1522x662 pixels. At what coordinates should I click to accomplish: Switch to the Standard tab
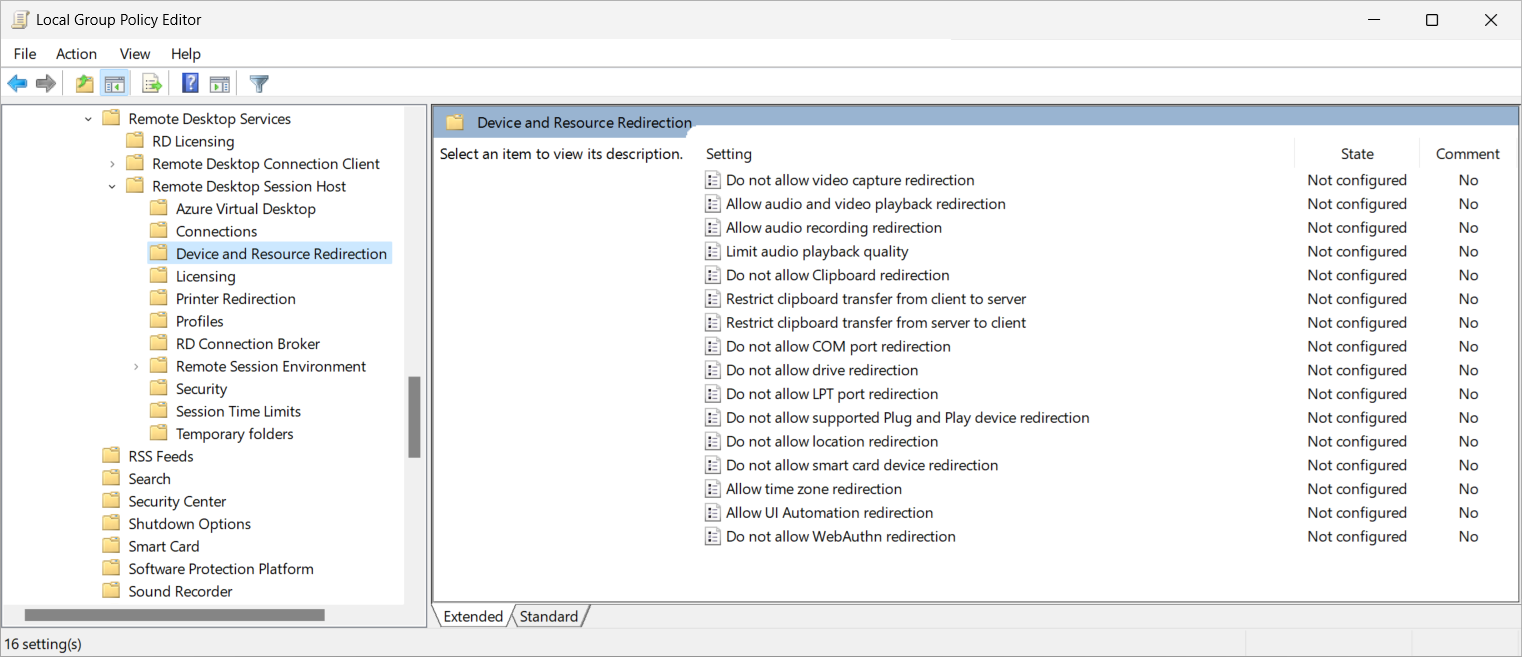pyautogui.click(x=548, y=616)
